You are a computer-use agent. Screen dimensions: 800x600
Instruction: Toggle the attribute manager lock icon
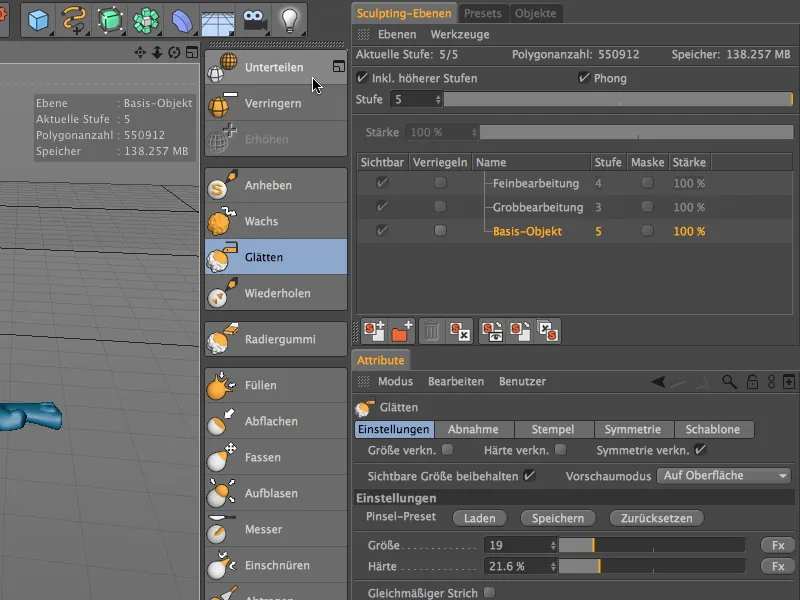click(752, 382)
